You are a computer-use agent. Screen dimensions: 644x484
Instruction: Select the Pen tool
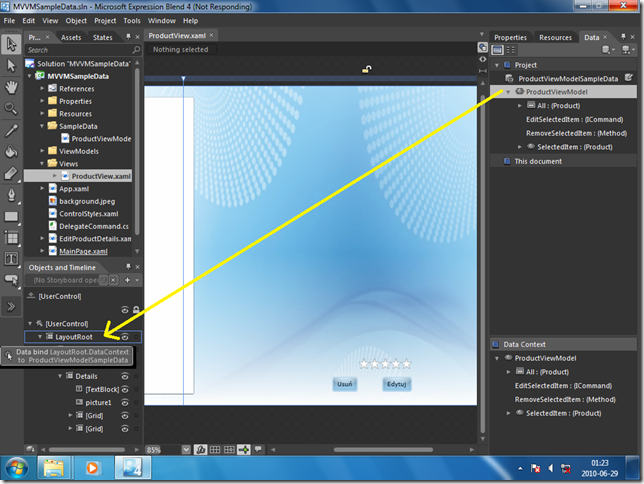point(11,195)
